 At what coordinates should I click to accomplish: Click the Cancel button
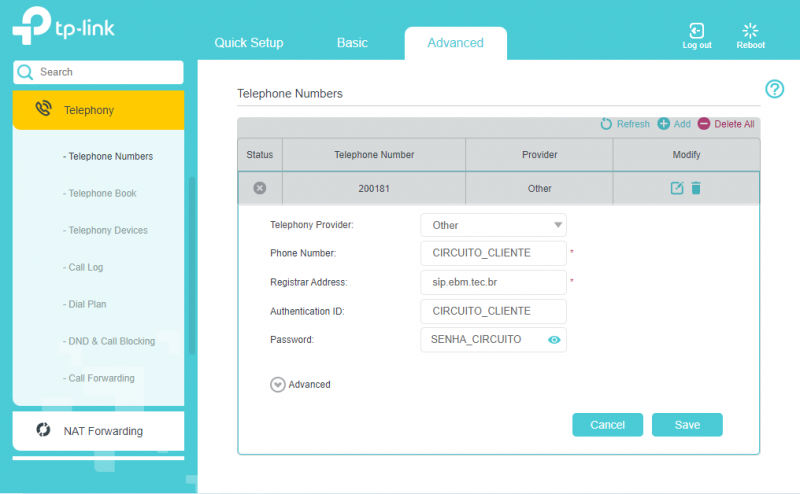(607, 425)
